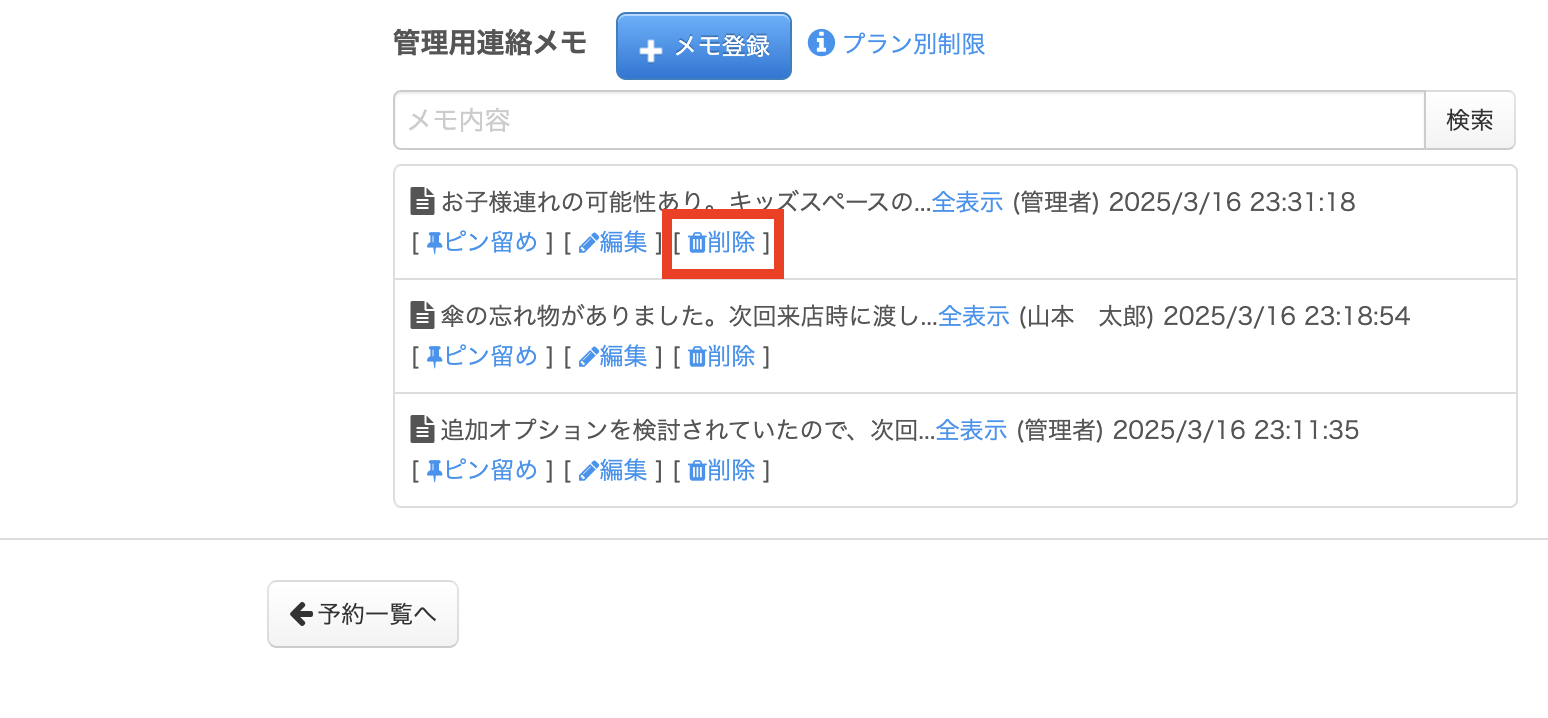Click the info icon beside プラン別制限
The image size is (1548, 718).
821,43
